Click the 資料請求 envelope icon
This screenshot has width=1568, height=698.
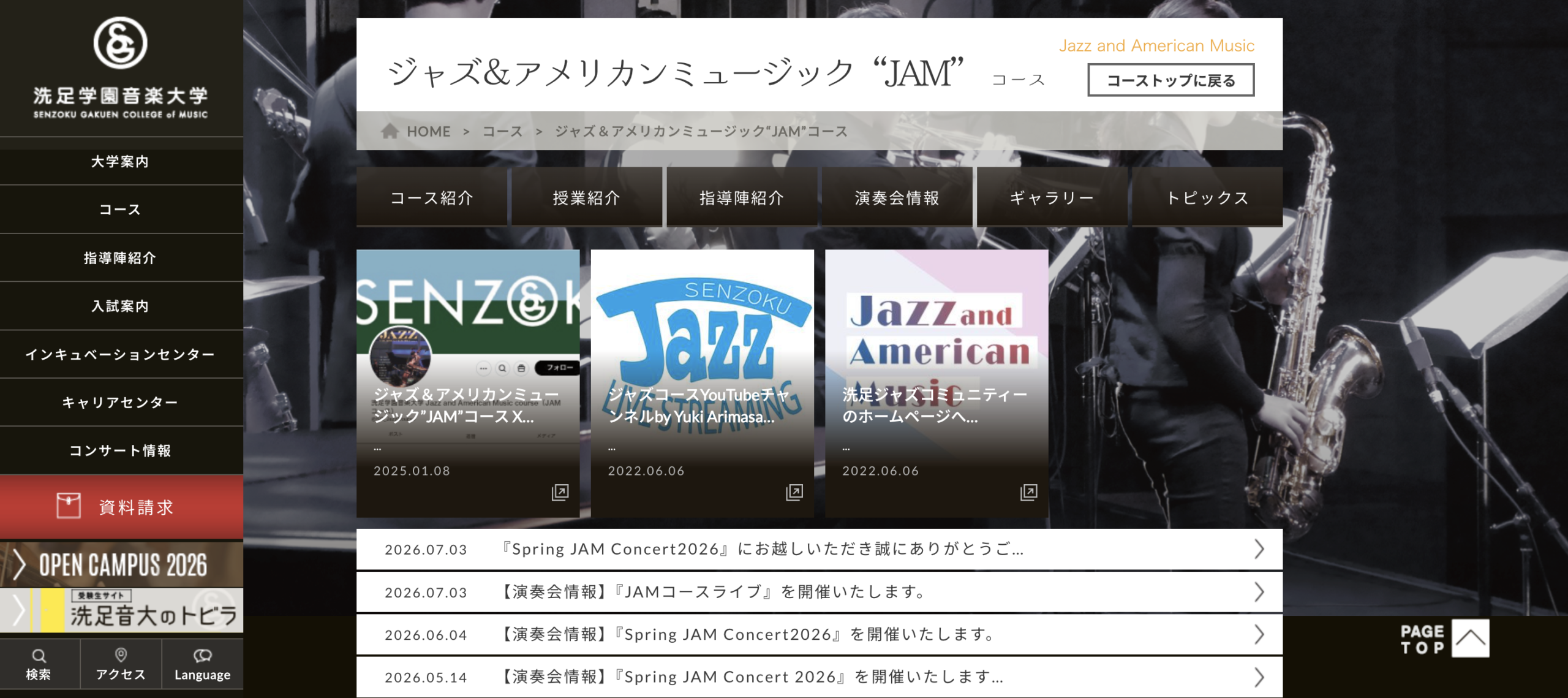point(69,506)
